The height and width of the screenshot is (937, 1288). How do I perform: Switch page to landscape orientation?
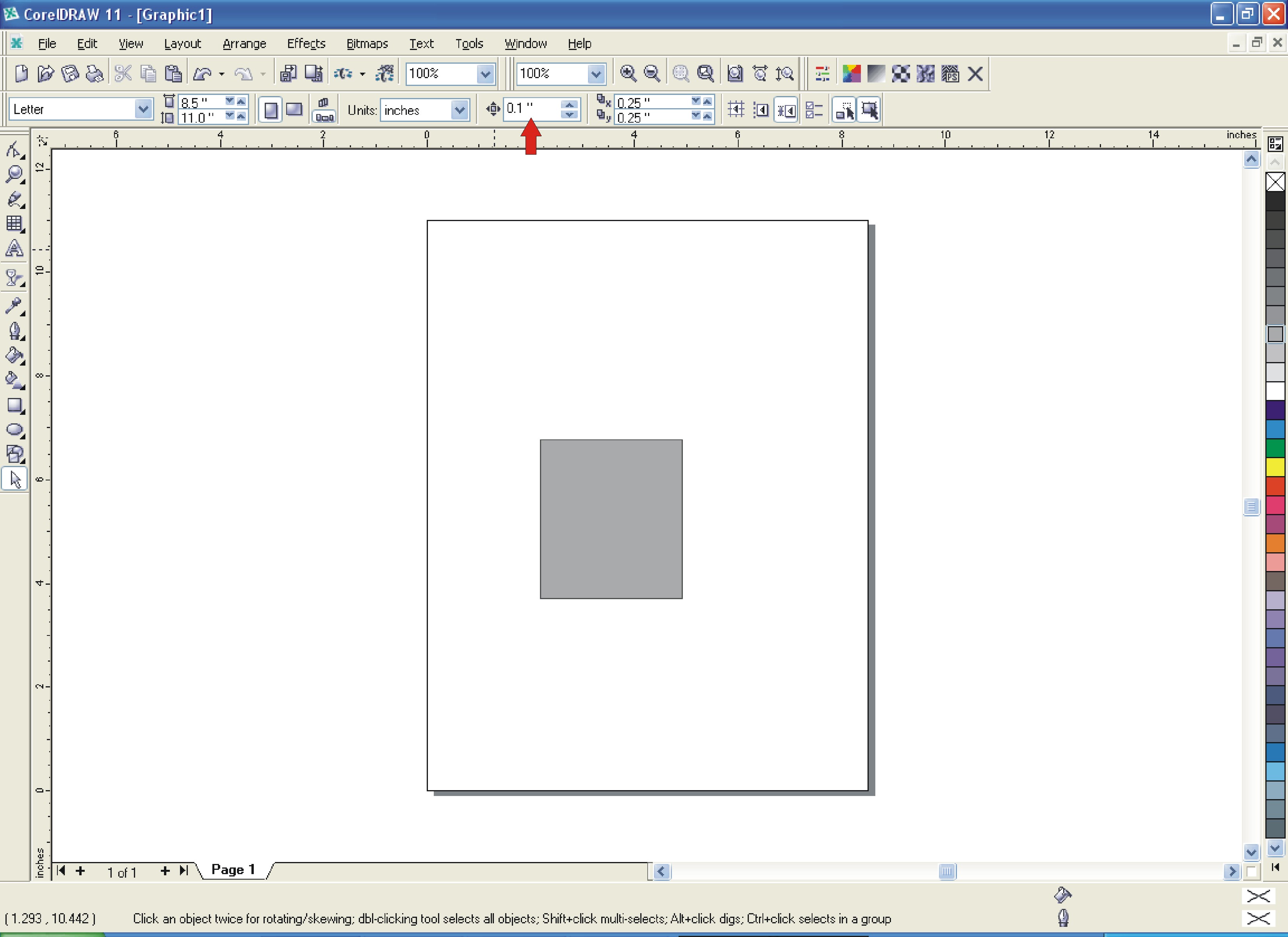tap(294, 109)
